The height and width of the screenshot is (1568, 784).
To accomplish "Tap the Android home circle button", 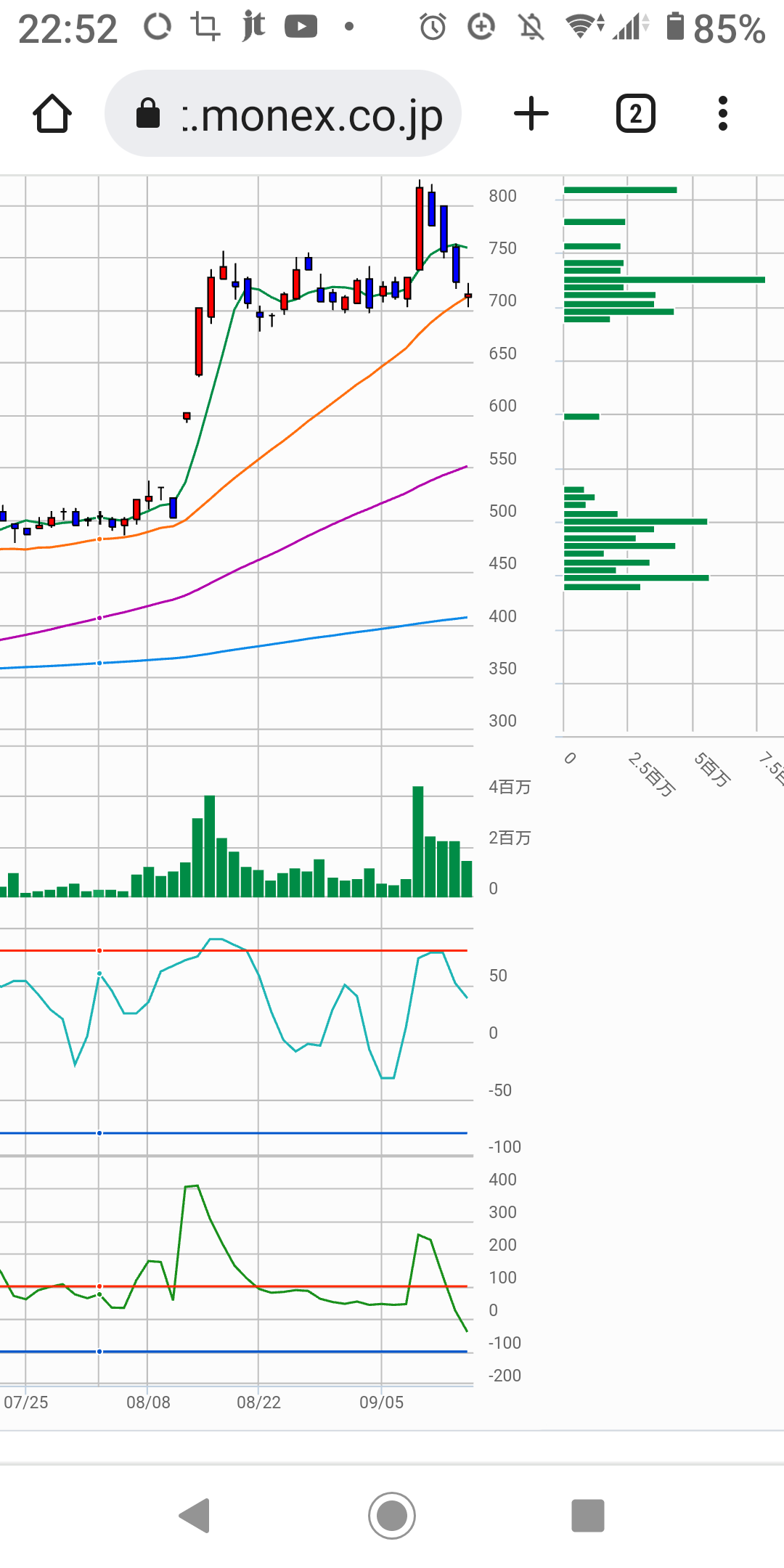I will [392, 1516].
